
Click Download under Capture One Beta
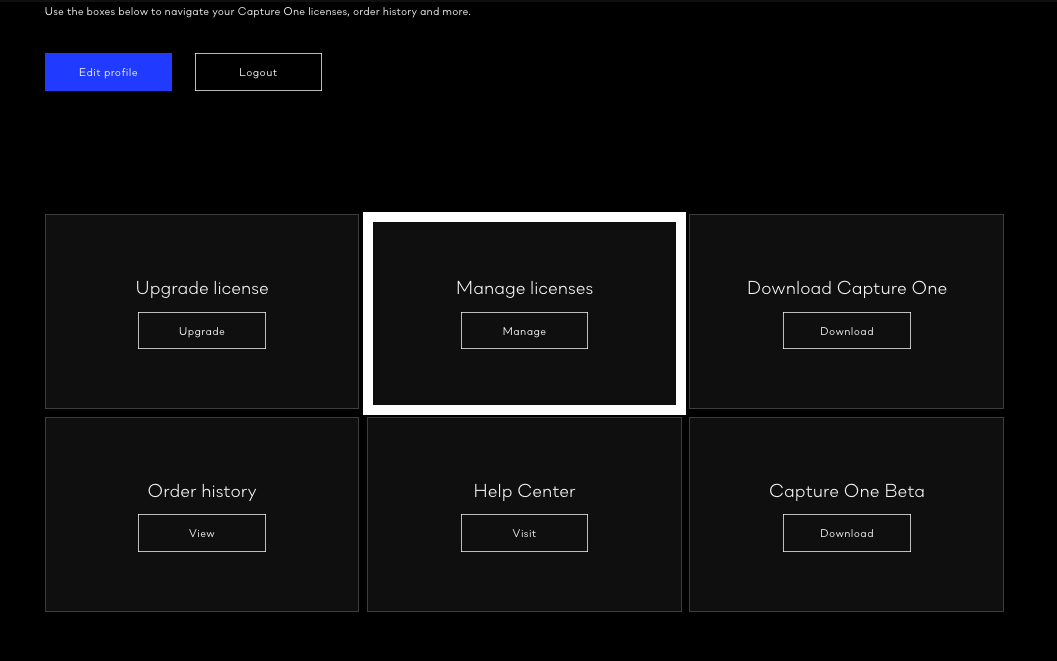tap(847, 533)
